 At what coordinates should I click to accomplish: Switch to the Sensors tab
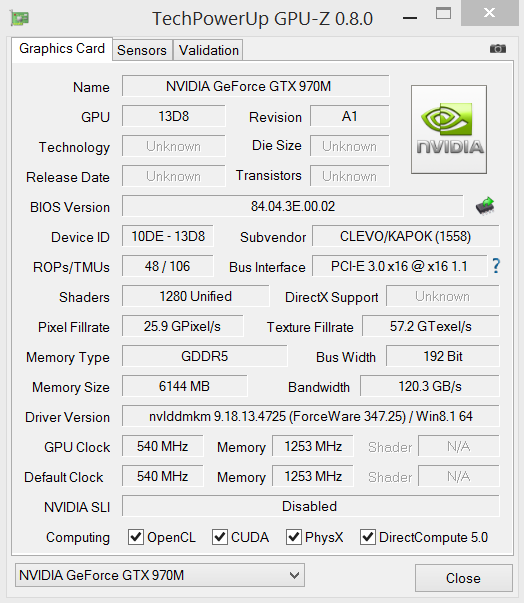(x=142, y=50)
